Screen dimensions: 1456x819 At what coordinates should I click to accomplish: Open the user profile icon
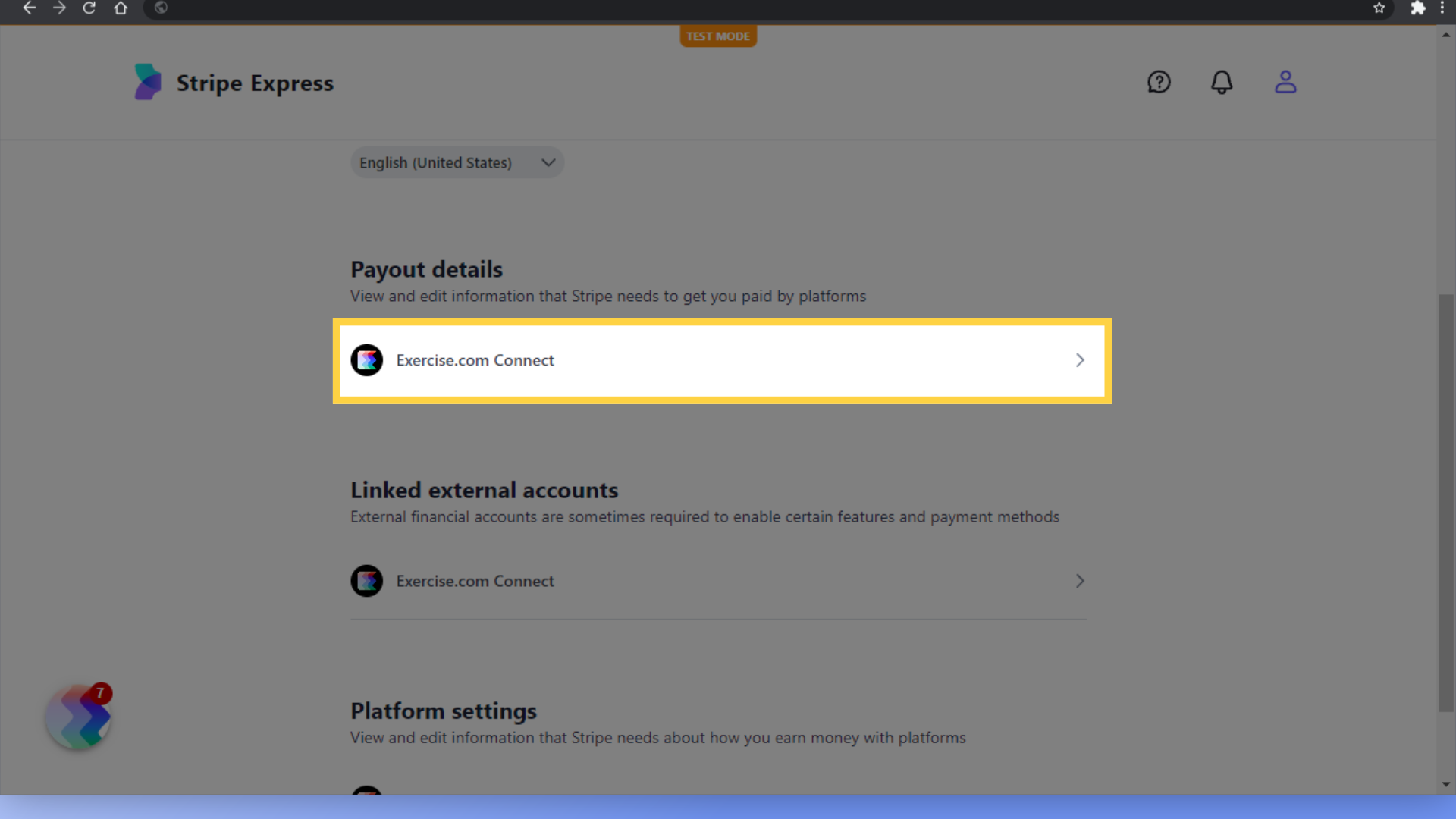tap(1285, 82)
